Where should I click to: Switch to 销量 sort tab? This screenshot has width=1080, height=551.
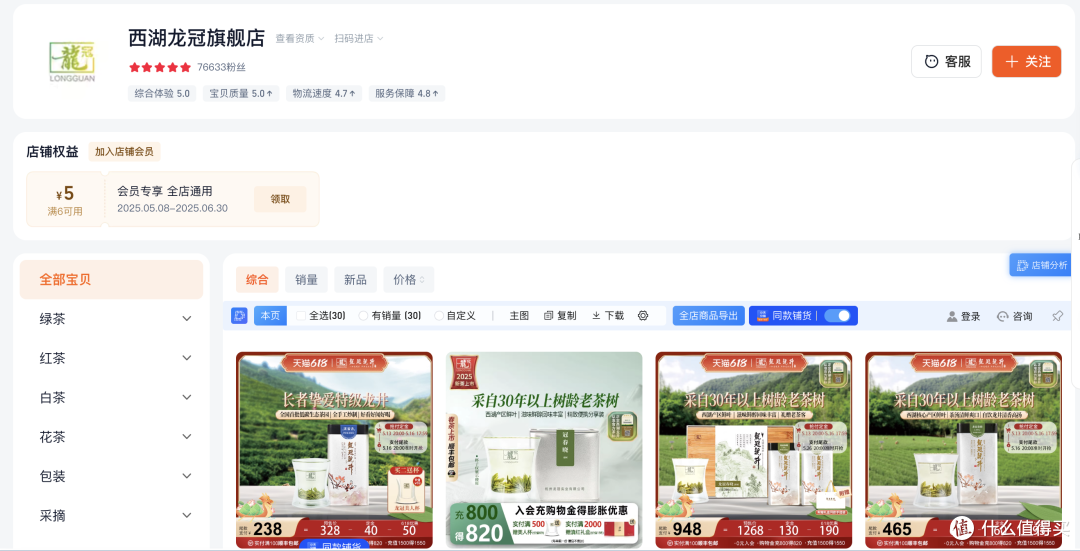[307, 280]
